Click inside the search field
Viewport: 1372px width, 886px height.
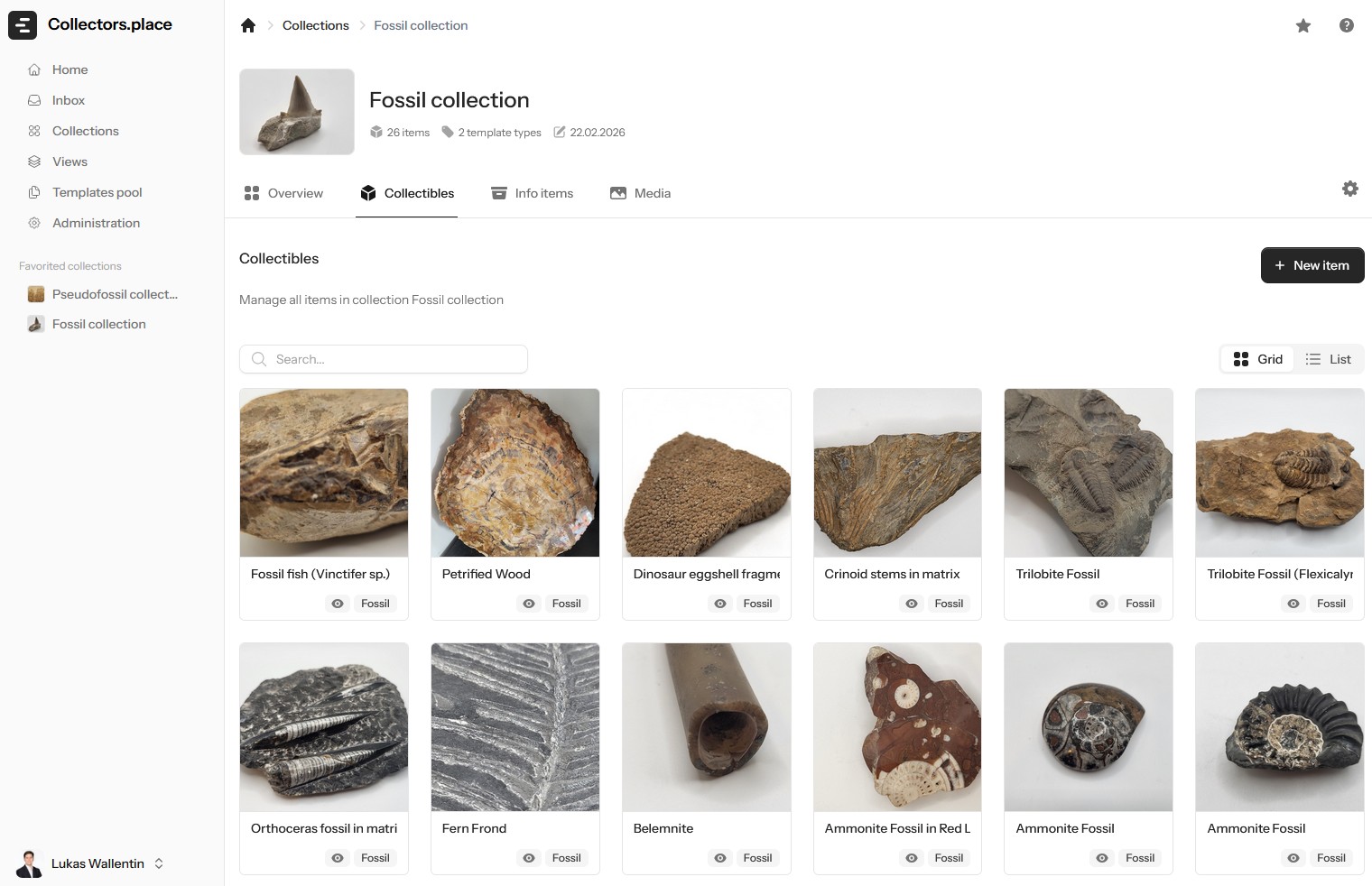[383, 359]
